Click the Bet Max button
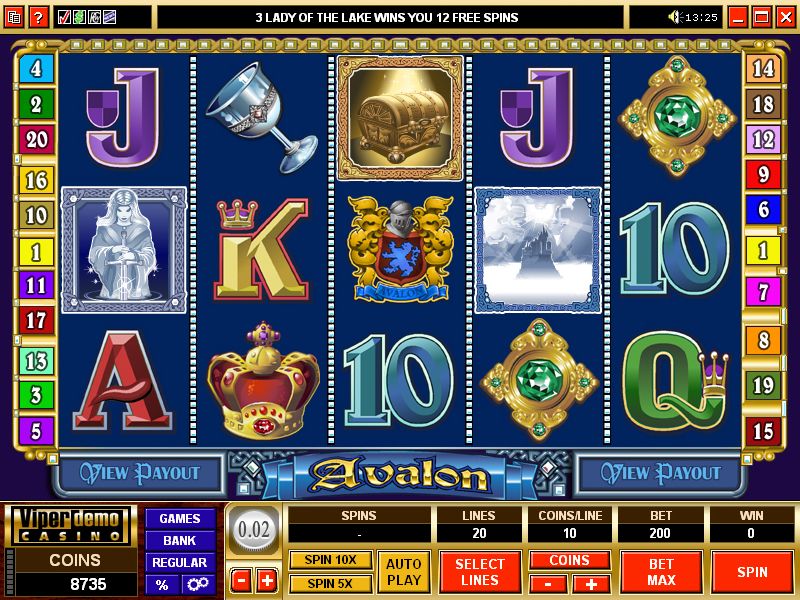 coord(661,572)
